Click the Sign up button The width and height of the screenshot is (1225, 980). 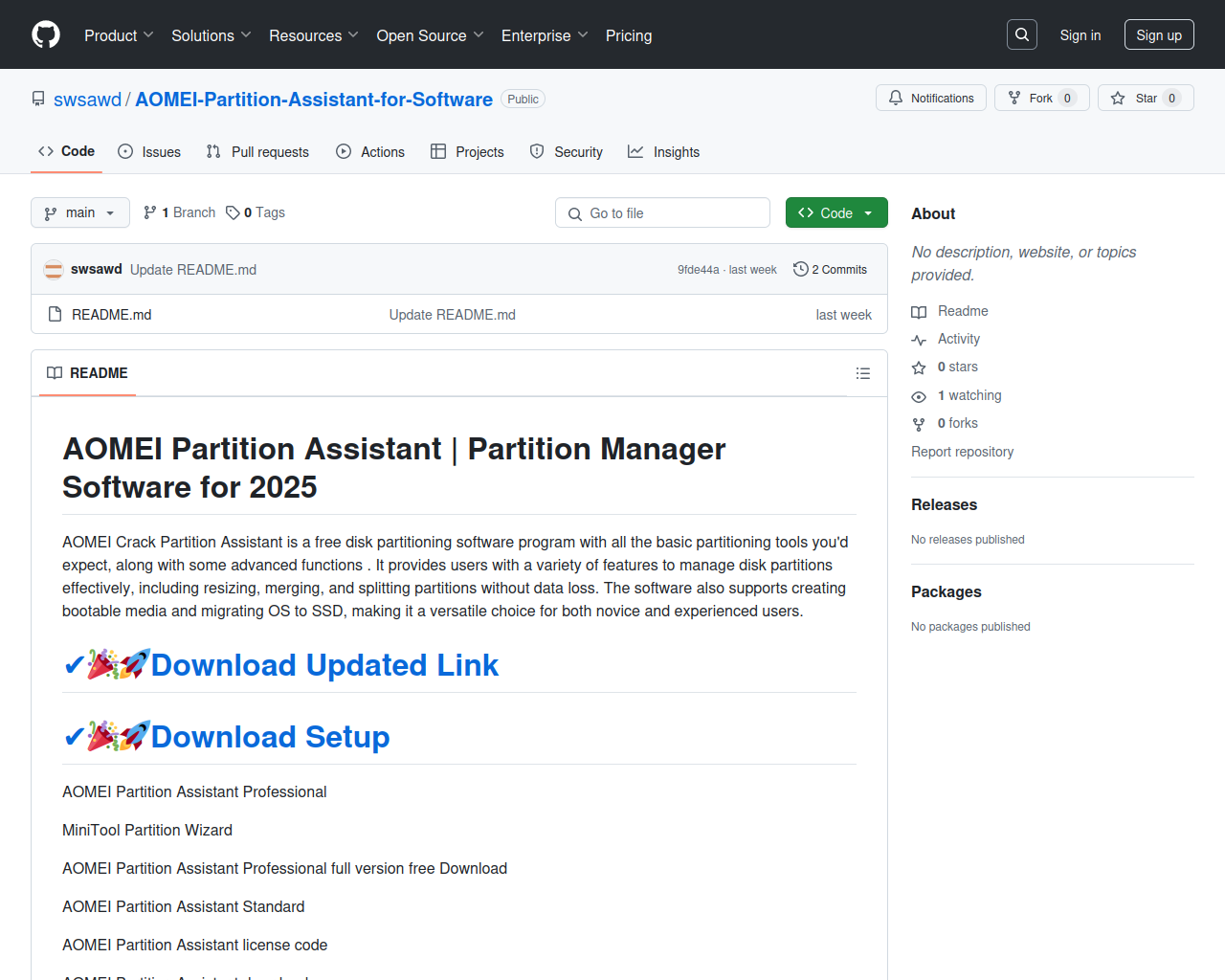pos(1159,35)
